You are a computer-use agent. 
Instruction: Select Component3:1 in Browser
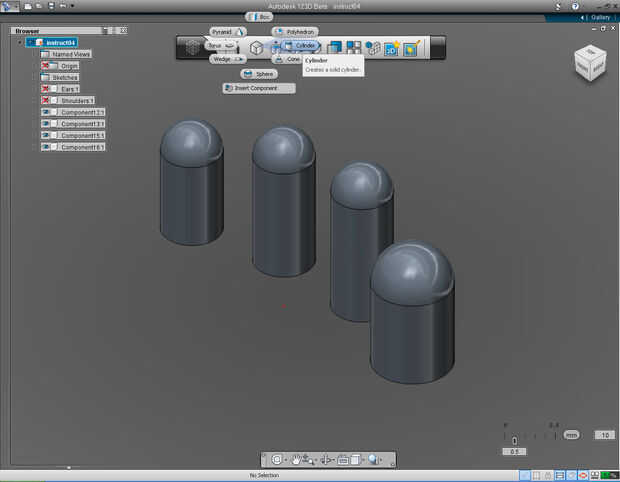(x=82, y=124)
